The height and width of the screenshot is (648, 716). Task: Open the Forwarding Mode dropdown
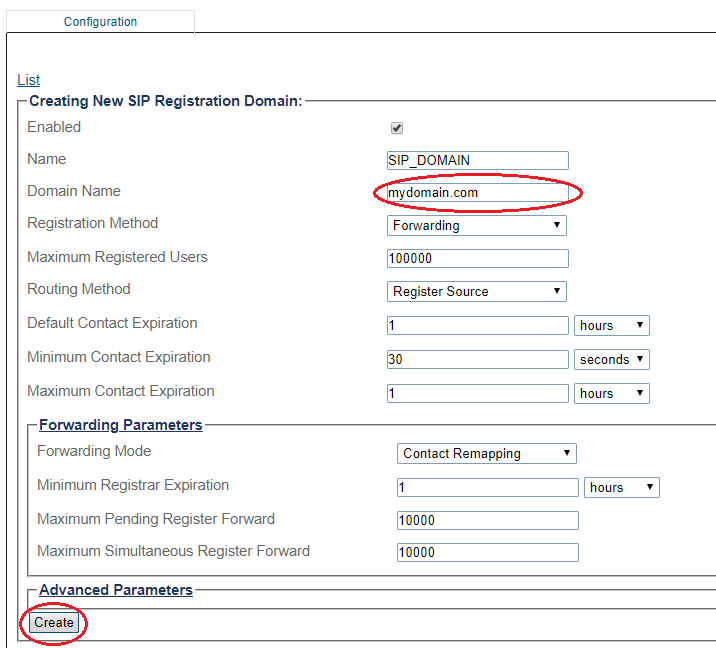click(486, 454)
